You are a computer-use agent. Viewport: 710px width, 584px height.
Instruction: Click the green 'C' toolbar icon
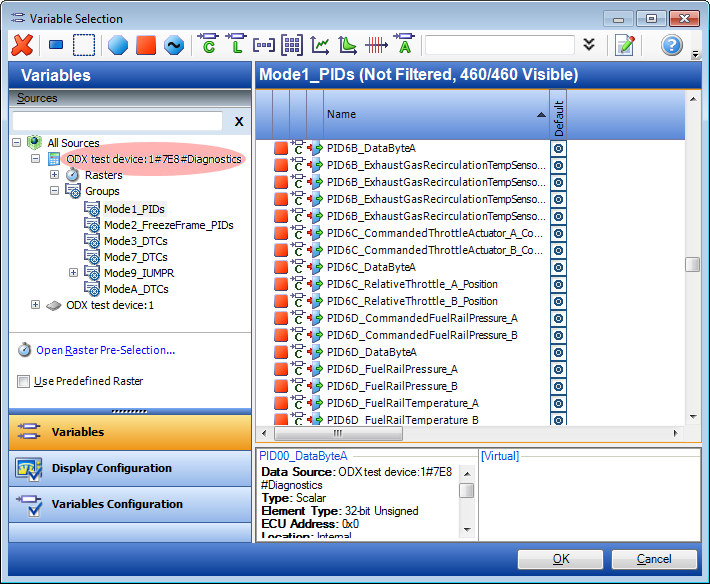tap(208, 45)
